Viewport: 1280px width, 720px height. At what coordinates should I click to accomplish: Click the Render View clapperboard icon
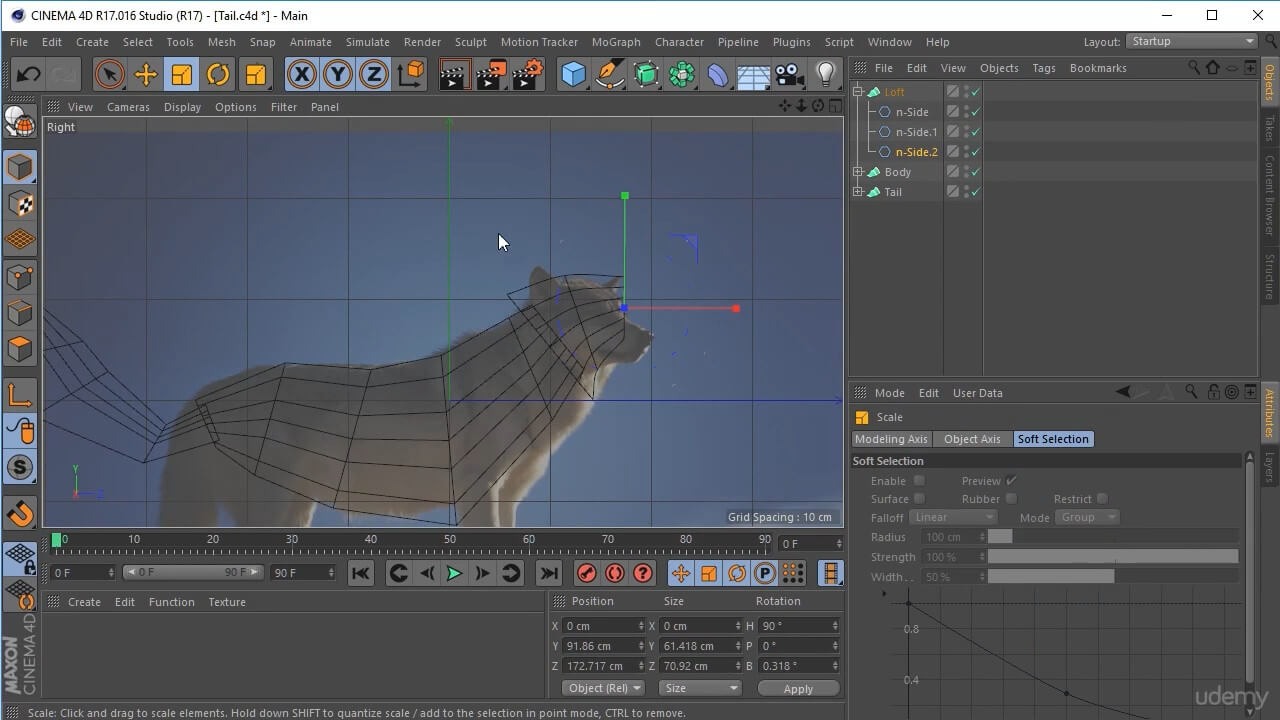[454, 75]
